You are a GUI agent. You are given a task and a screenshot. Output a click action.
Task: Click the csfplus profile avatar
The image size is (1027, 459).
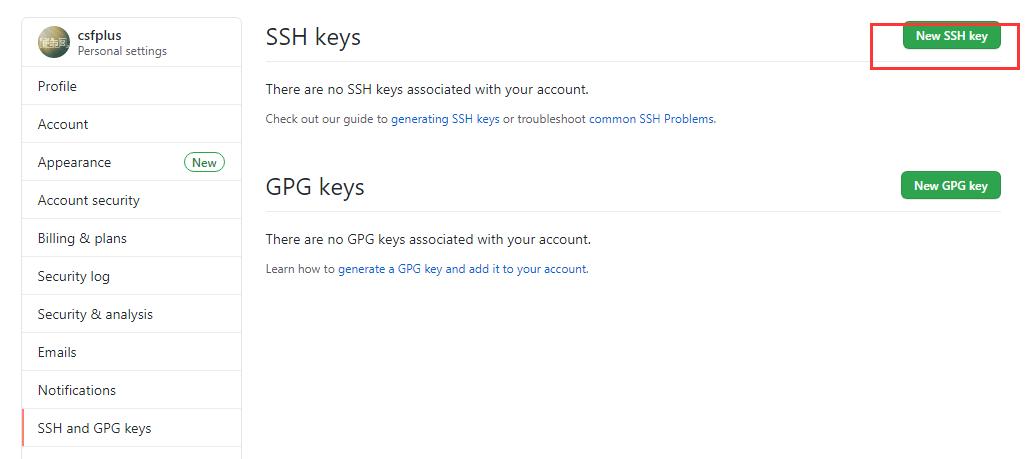coord(54,42)
